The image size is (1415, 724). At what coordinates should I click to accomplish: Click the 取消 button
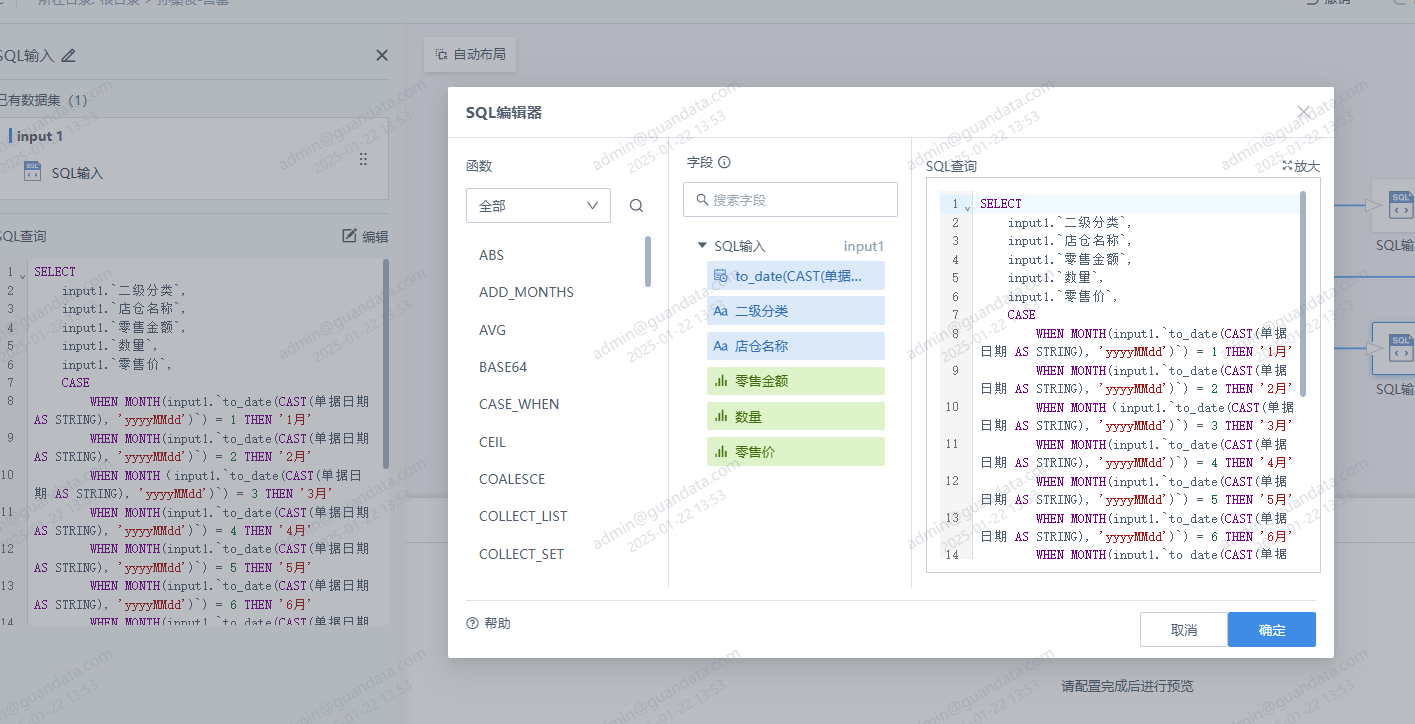[1184, 630]
